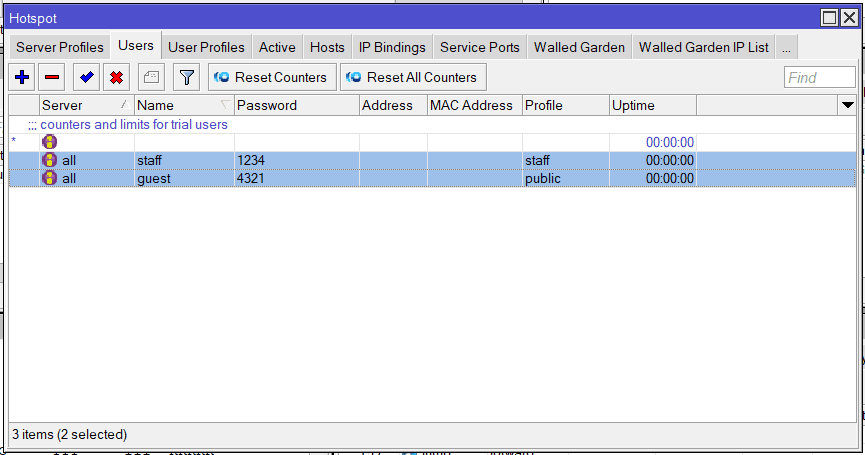This screenshot has height=455, width=865.
Task: Click the staff user row icon
Action: pos(50,160)
